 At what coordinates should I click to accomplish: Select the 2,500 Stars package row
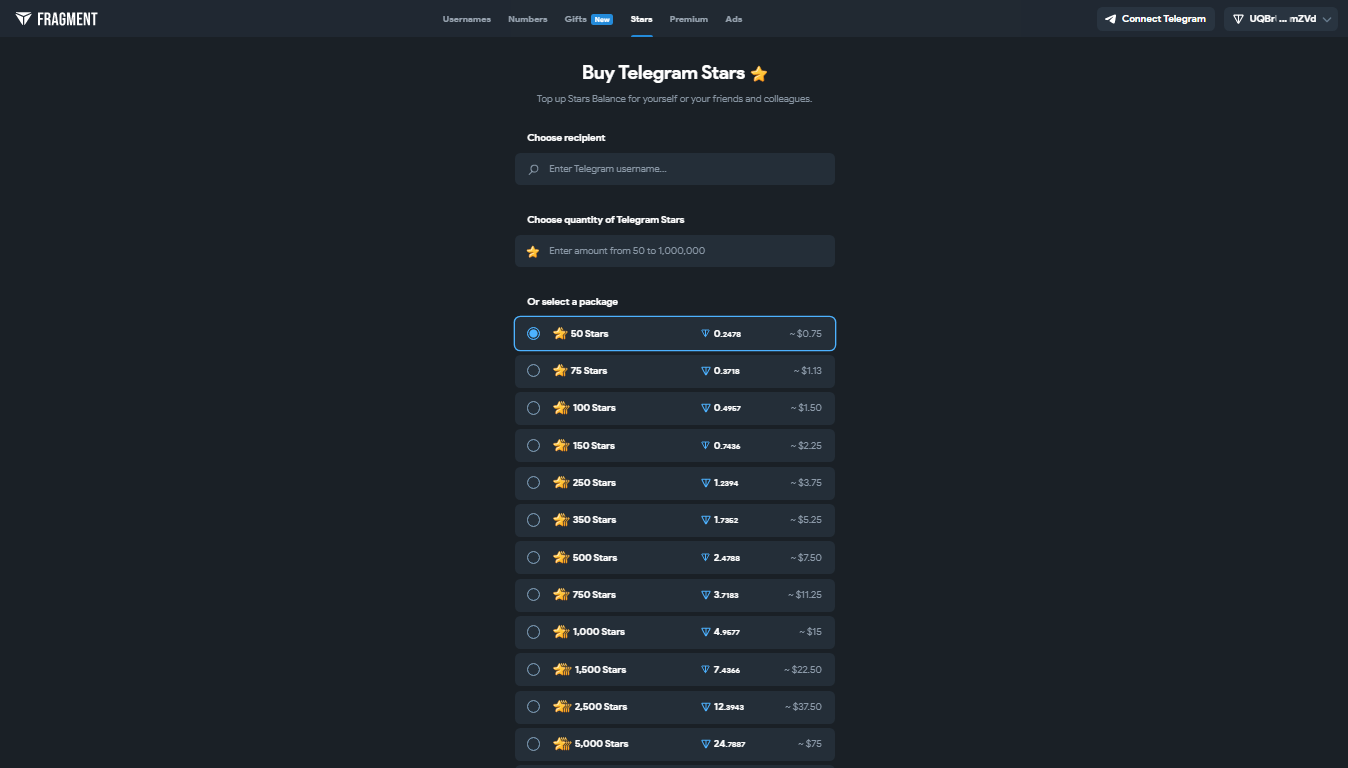click(x=675, y=707)
